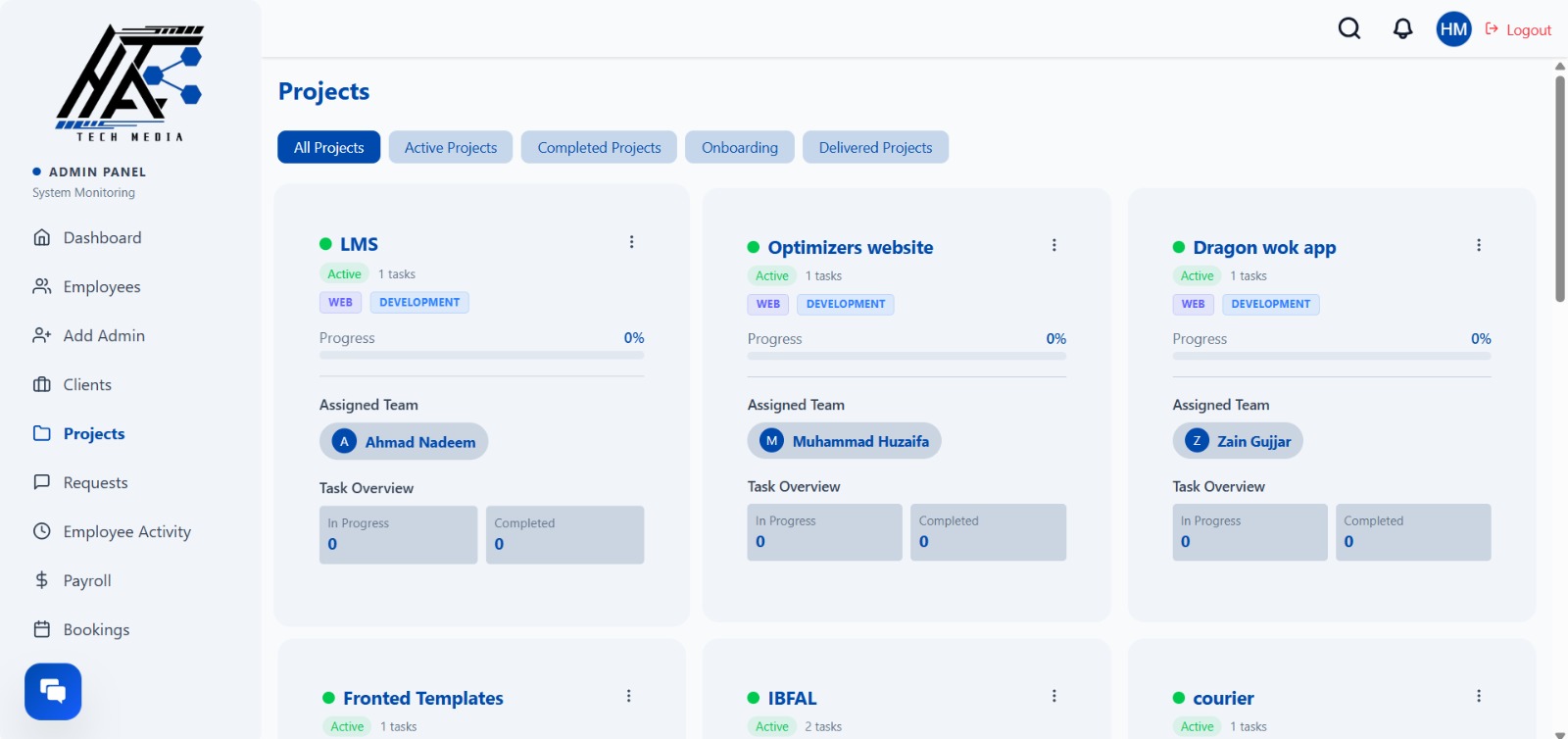Click the search magnifier icon

click(x=1349, y=28)
